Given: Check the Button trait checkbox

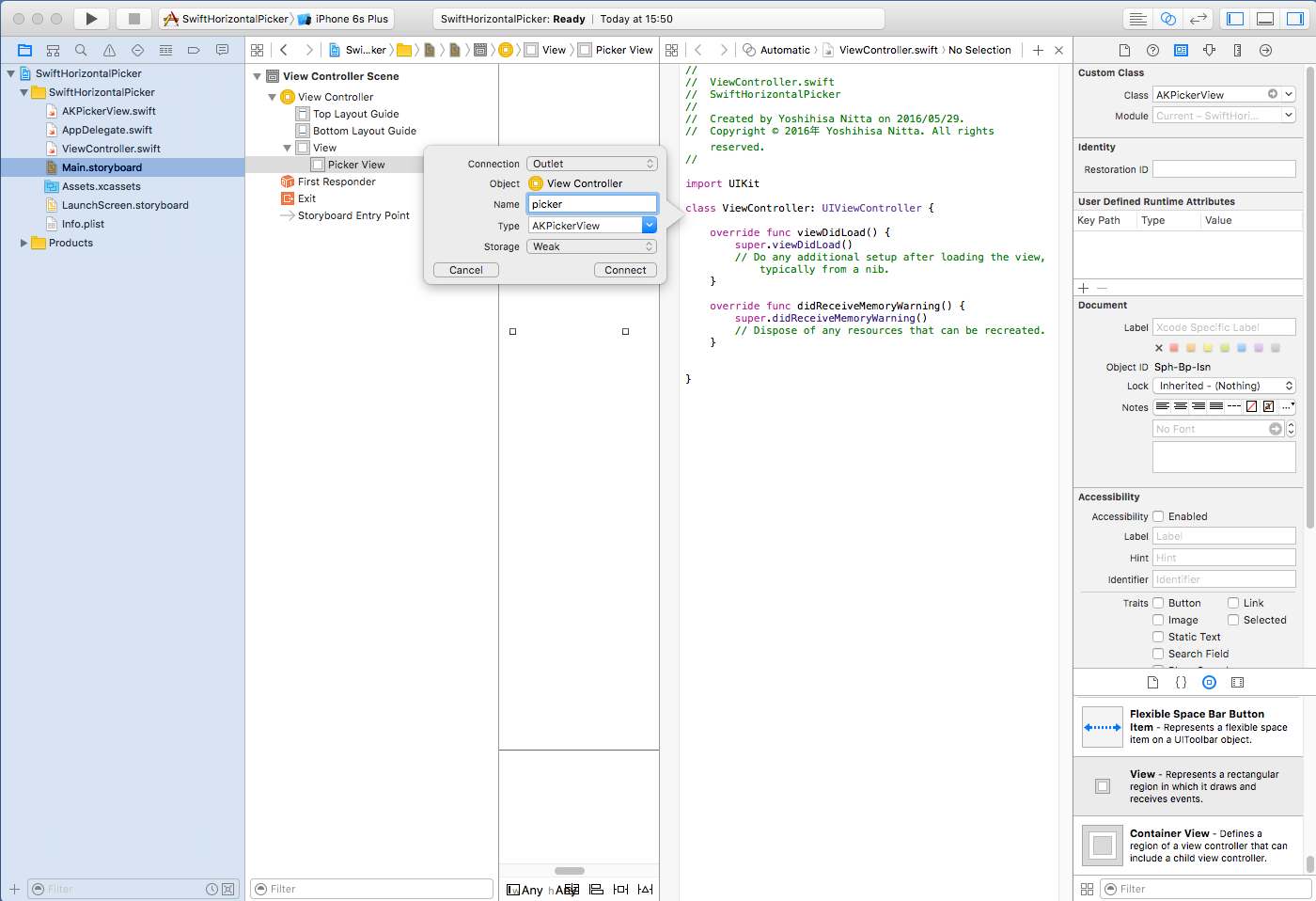Looking at the screenshot, I should 1158,603.
